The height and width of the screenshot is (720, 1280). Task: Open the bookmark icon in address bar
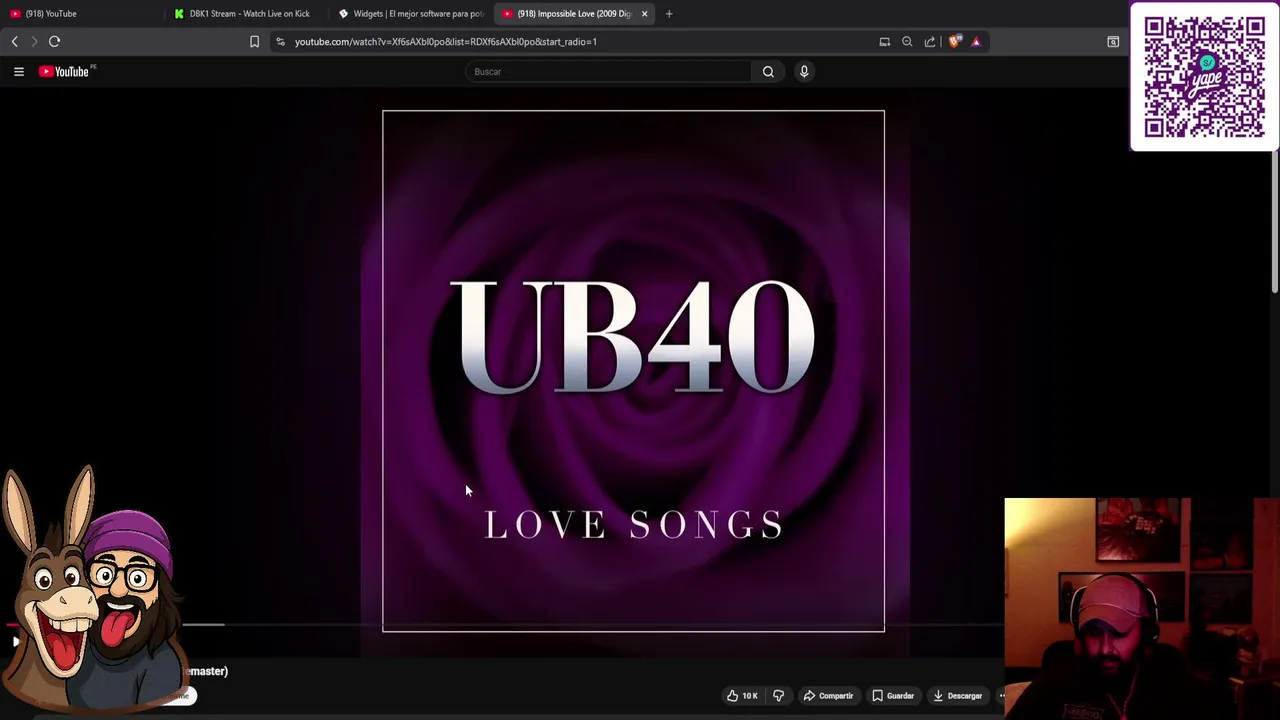pos(254,42)
